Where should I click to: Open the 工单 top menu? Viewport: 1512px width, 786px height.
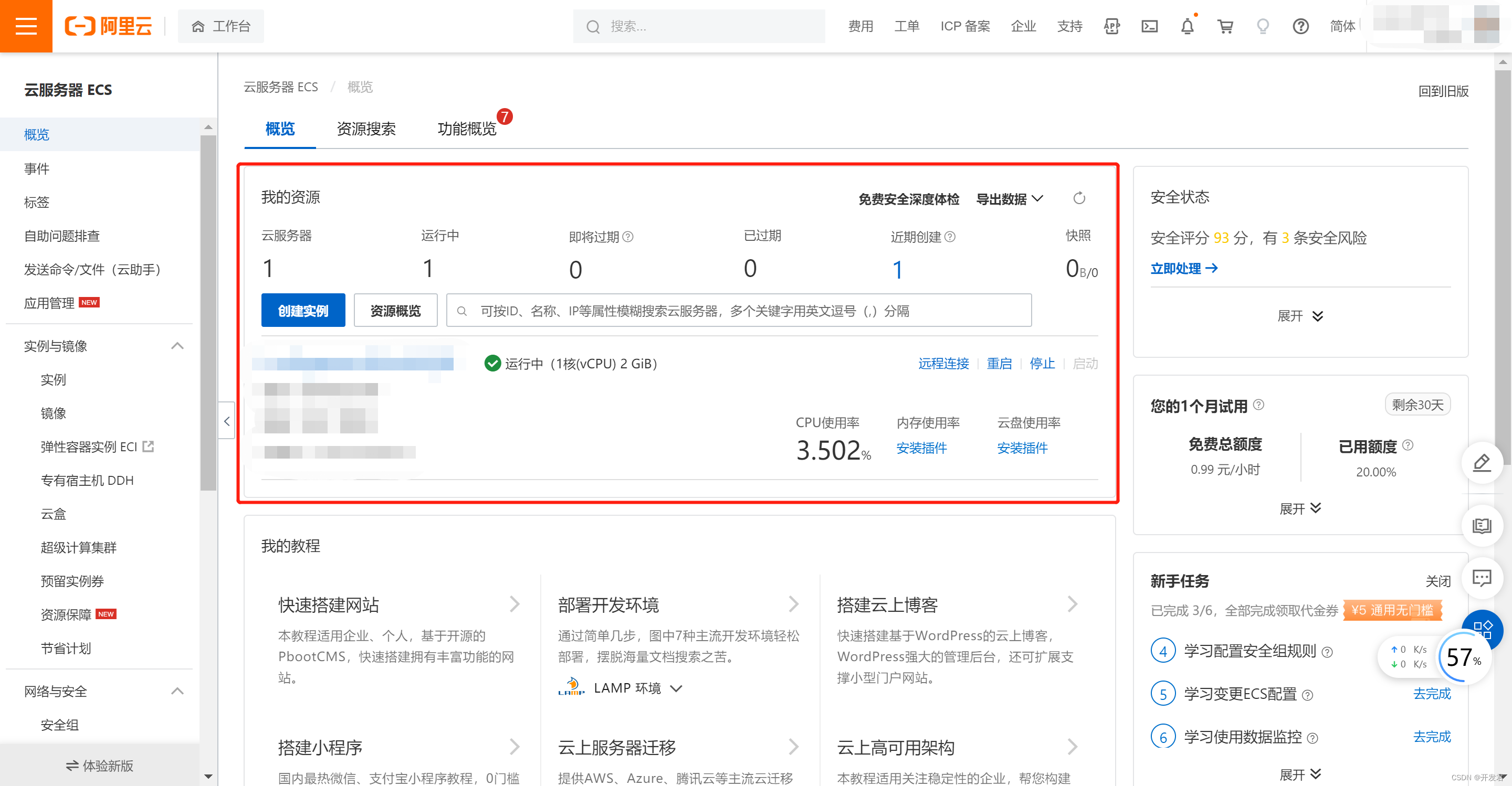[907, 26]
